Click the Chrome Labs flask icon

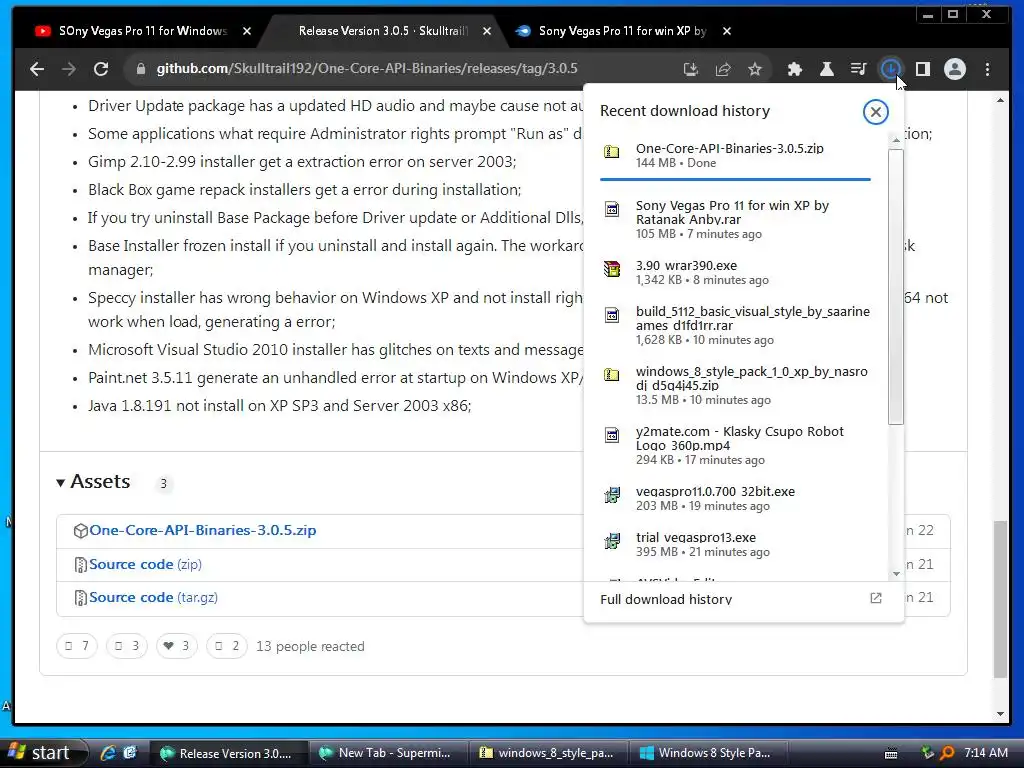click(826, 69)
